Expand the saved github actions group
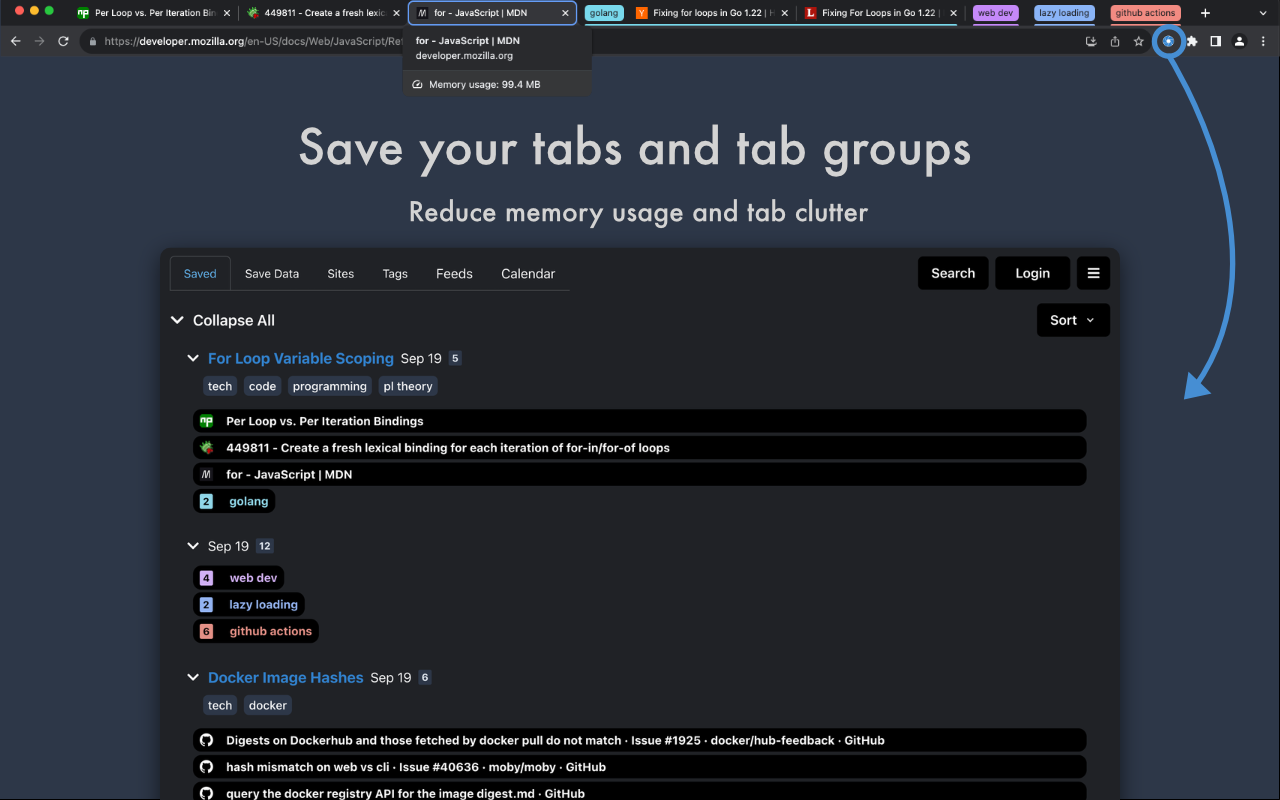Screen dimensions: 1280x800 click(256, 631)
